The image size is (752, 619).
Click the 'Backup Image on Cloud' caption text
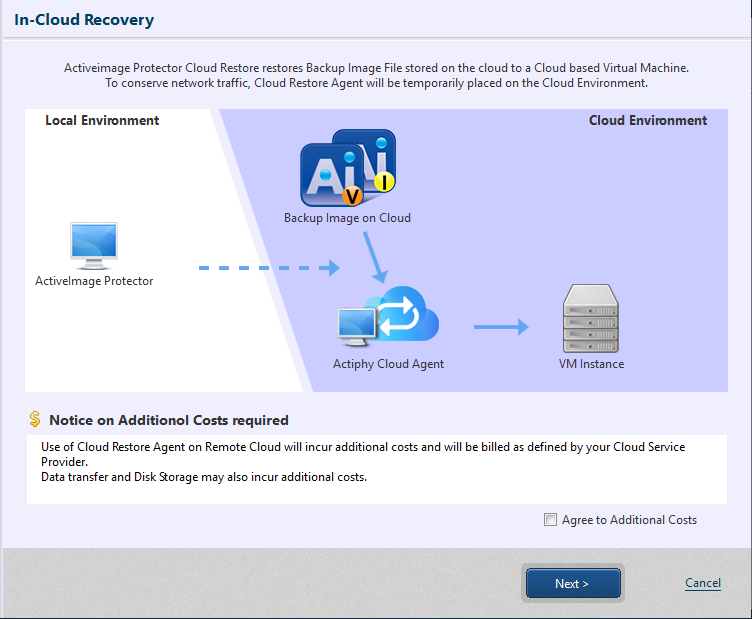(x=347, y=218)
